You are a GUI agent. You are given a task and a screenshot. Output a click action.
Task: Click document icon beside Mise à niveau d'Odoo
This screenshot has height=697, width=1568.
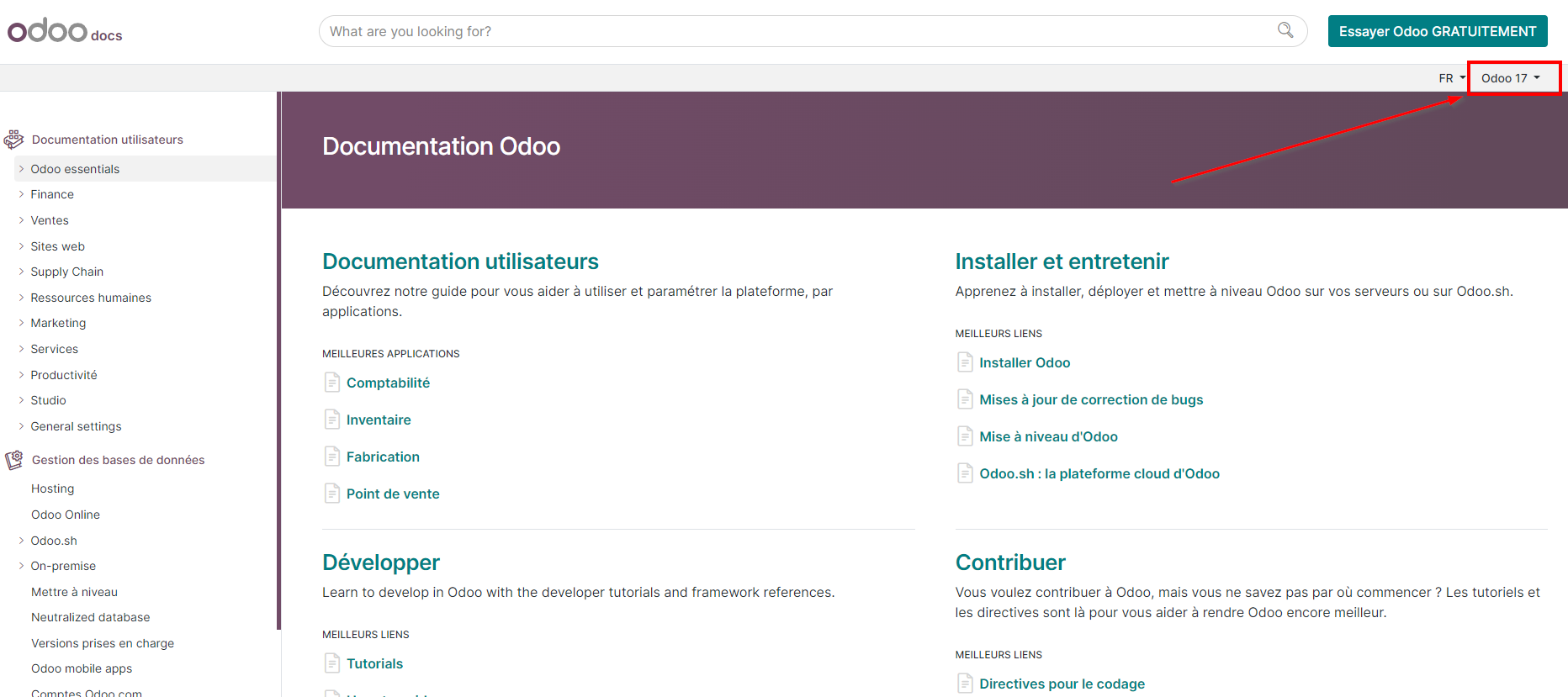click(965, 436)
